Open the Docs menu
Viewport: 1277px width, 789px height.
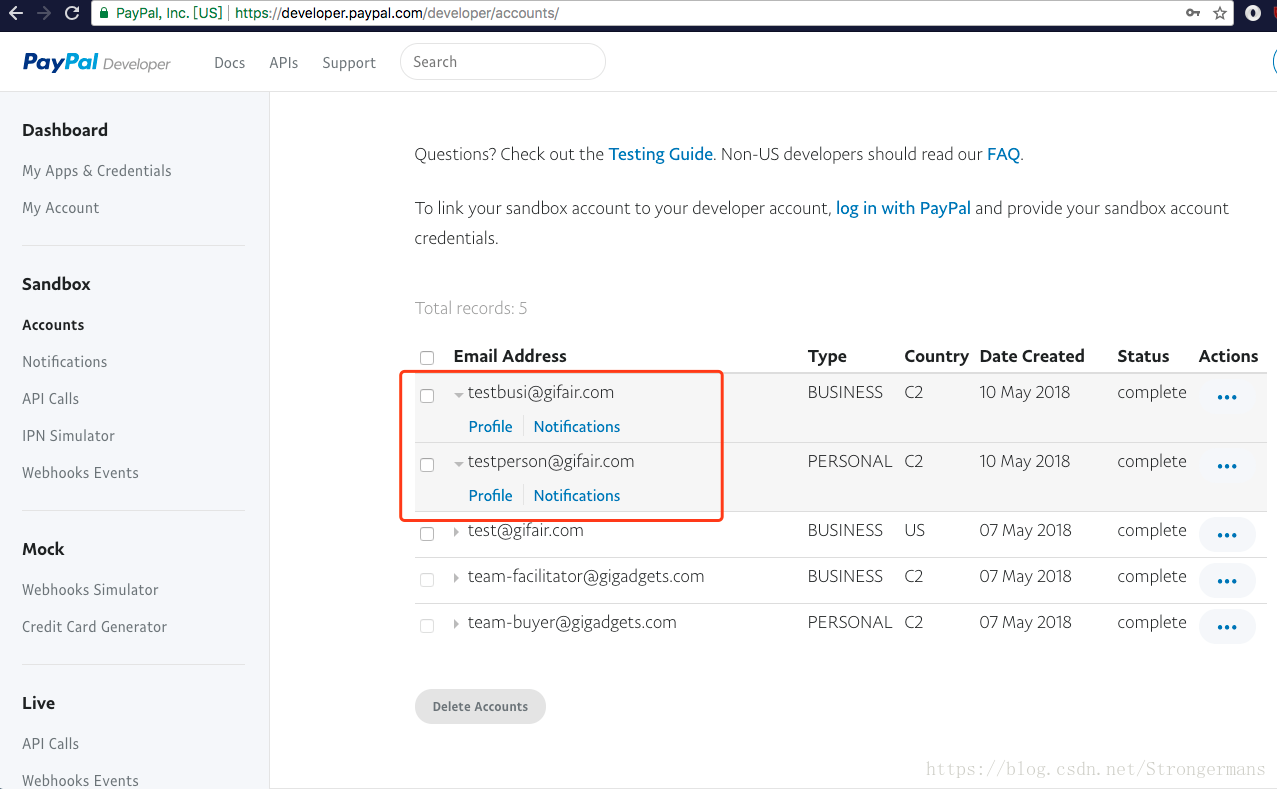(229, 62)
